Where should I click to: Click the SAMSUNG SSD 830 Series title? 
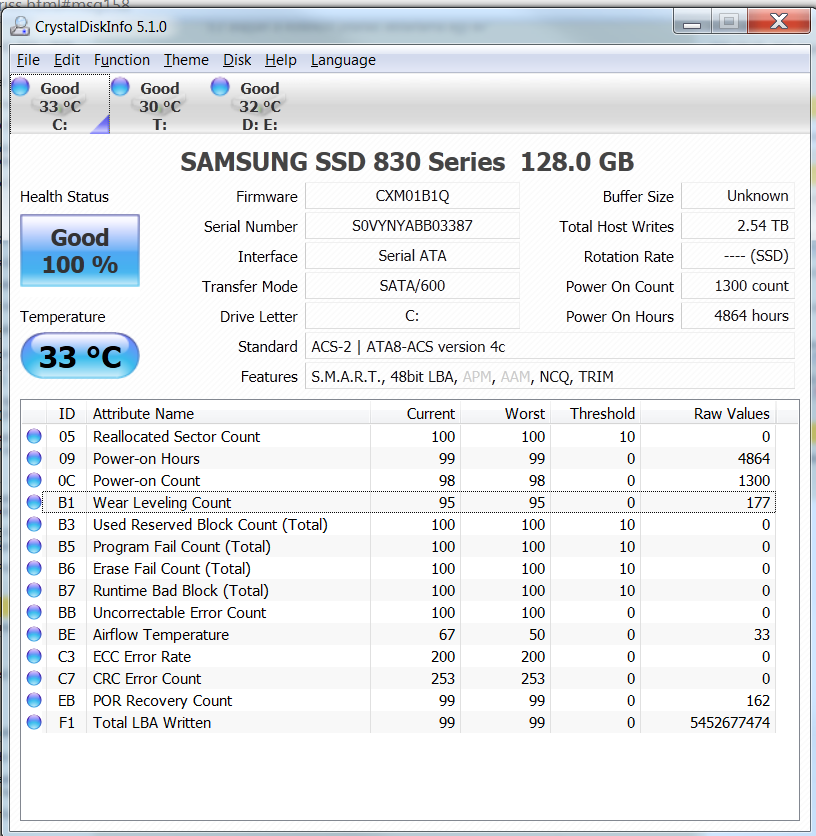407,162
